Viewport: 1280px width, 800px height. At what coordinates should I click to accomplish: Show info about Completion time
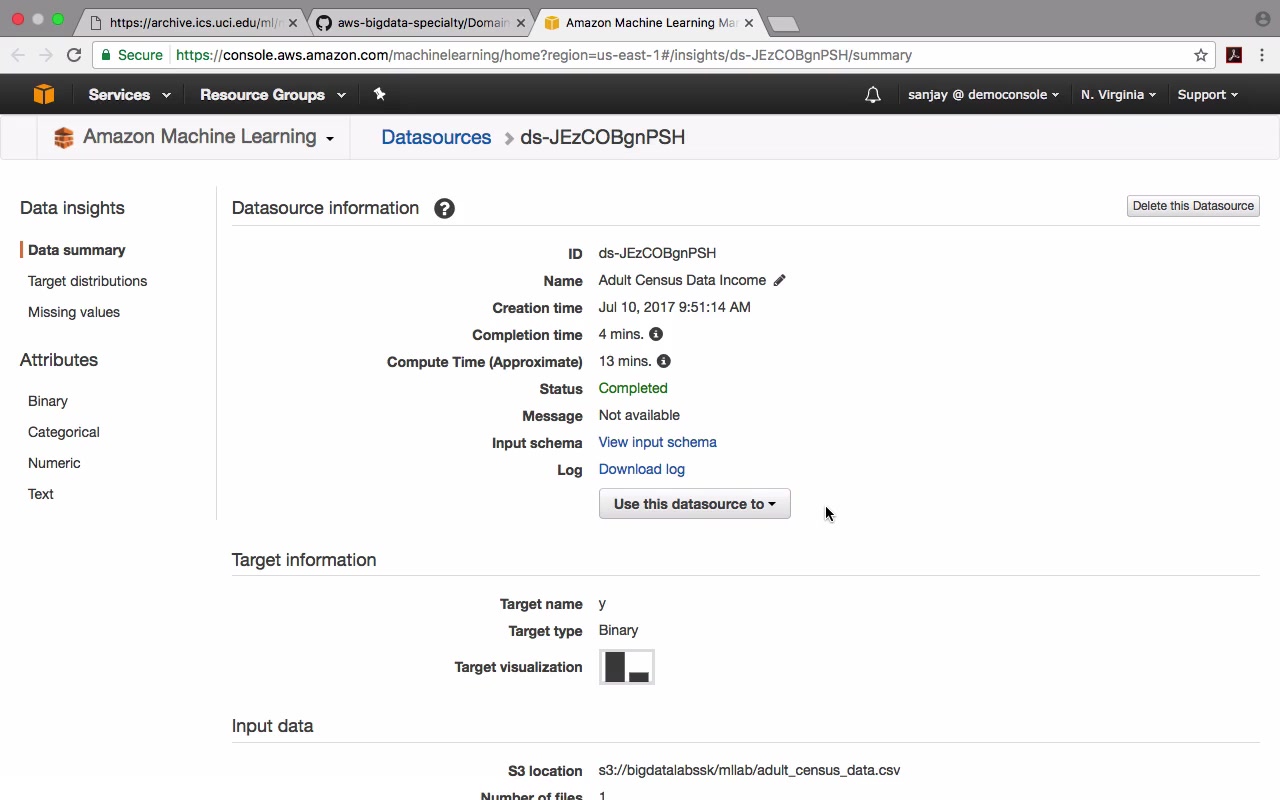(x=656, y=334)
